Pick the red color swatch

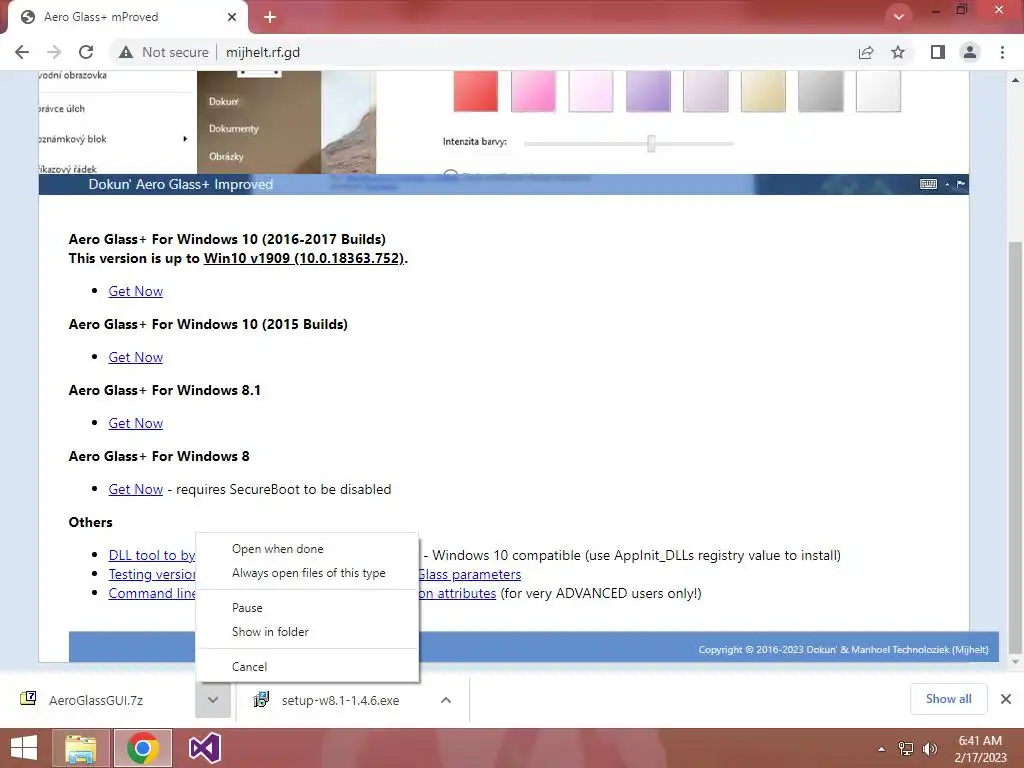475,91
